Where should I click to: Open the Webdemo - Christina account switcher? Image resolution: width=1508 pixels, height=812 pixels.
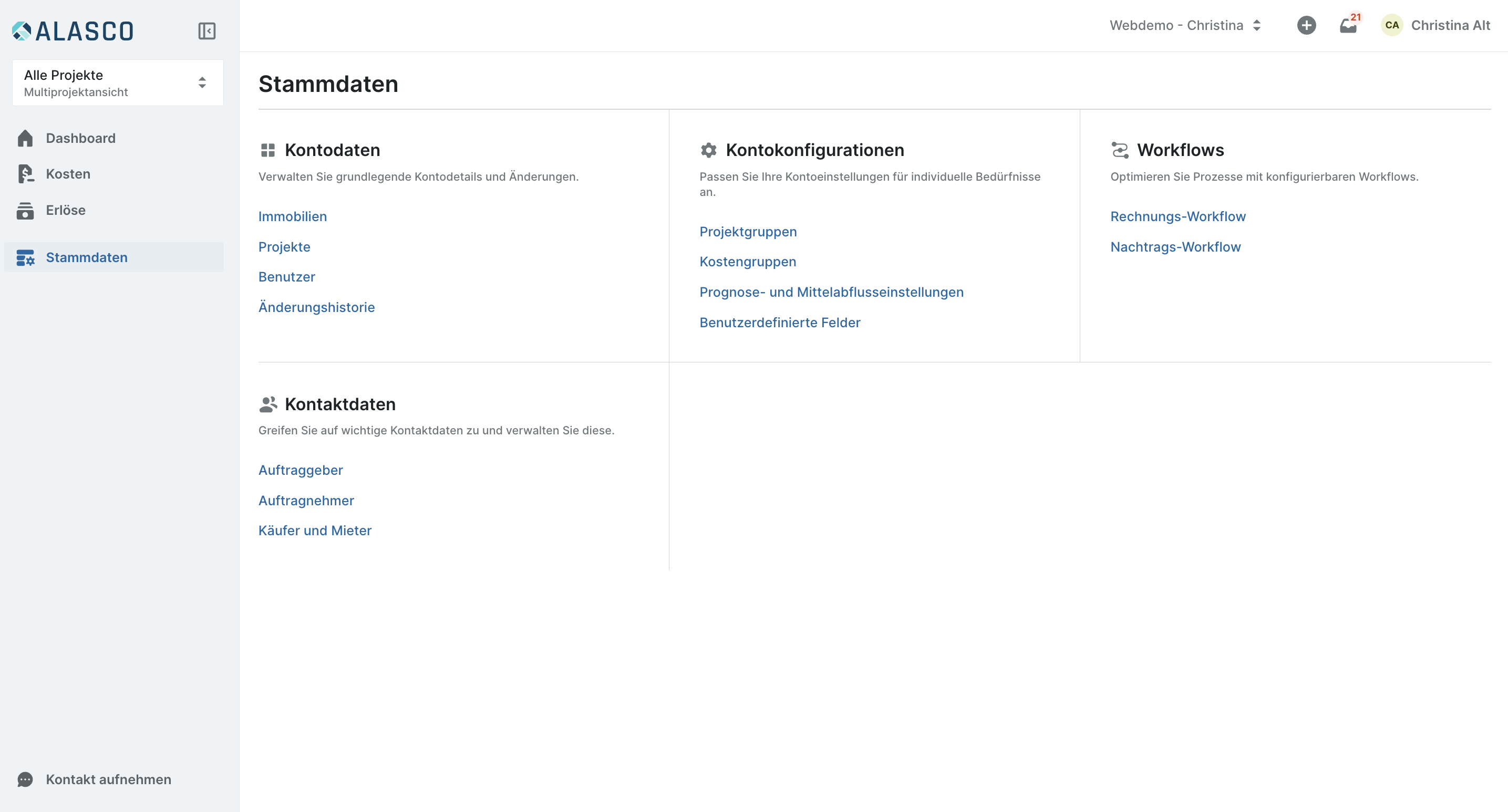1185,25
